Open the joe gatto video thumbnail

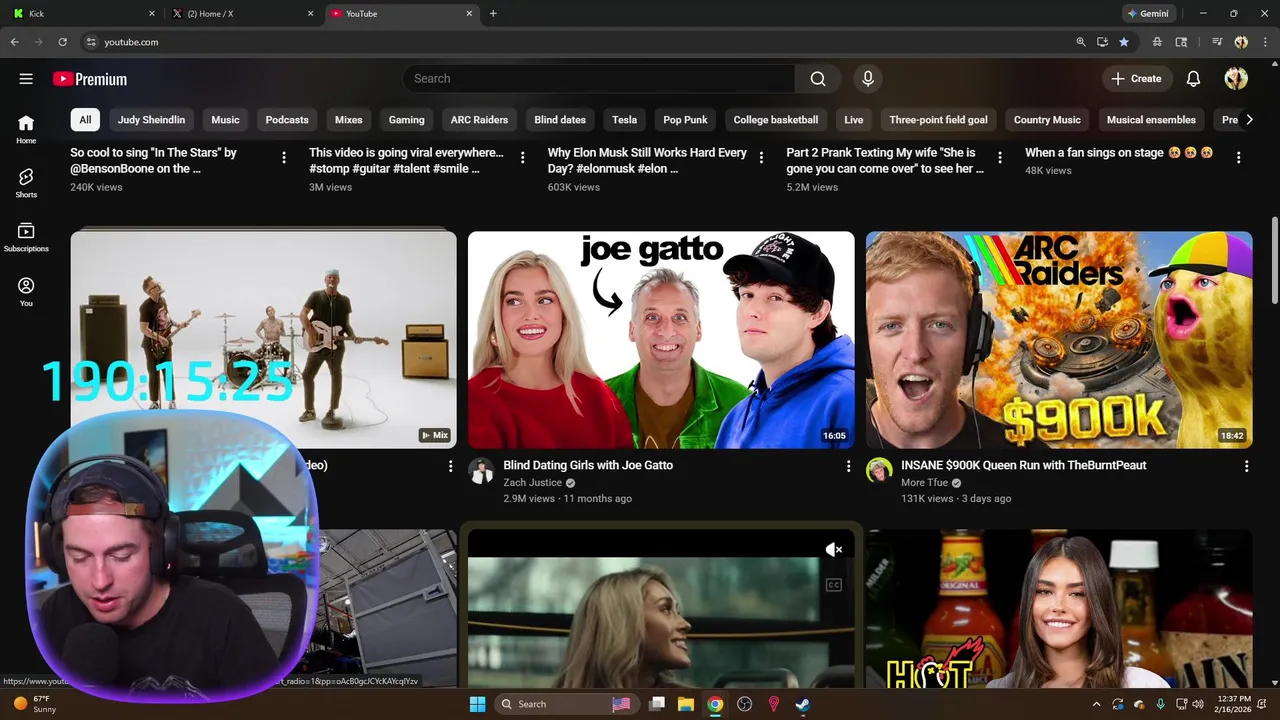(x=661, y=340)
